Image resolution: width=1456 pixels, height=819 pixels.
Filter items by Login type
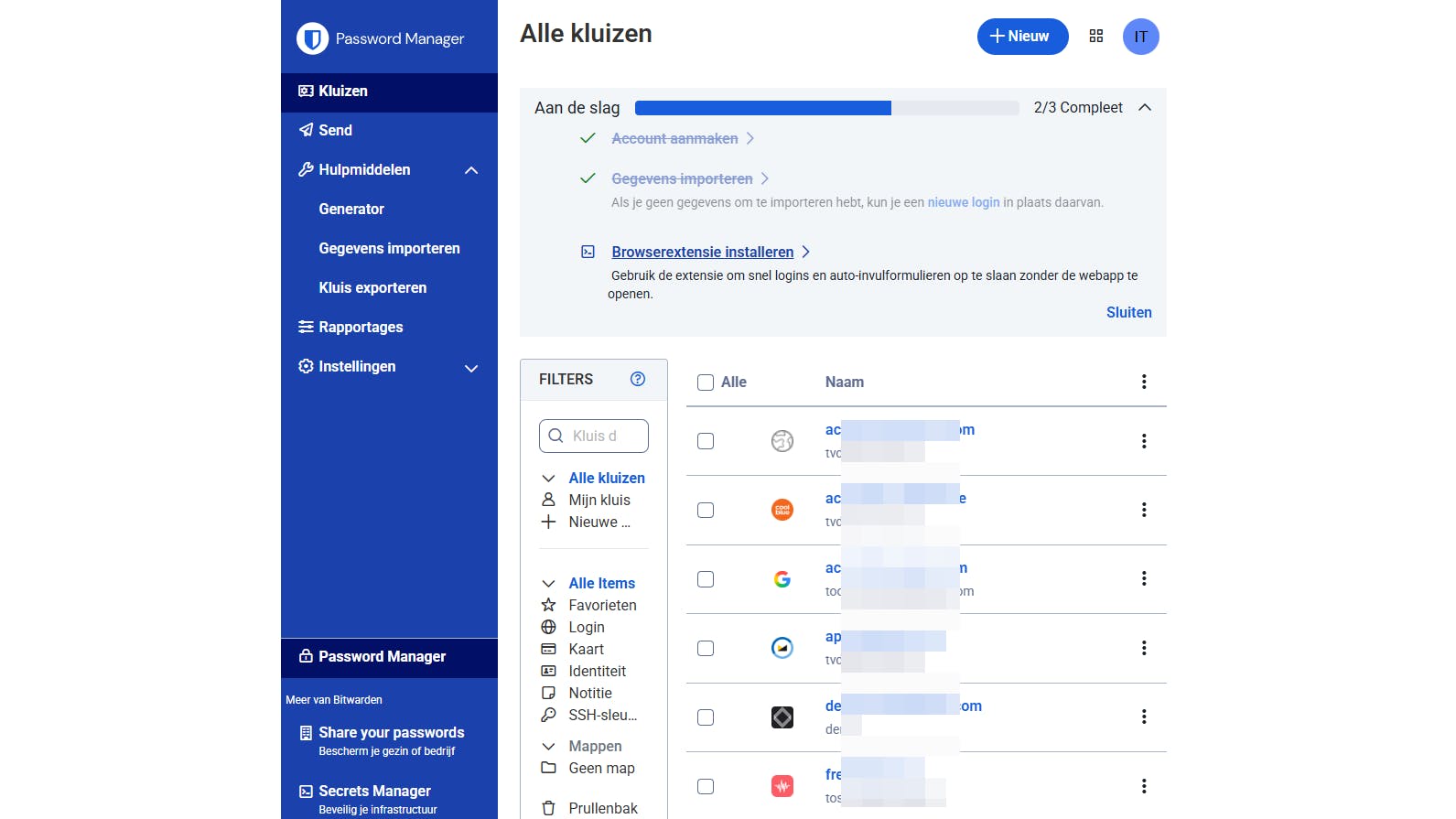pos(587,627)
